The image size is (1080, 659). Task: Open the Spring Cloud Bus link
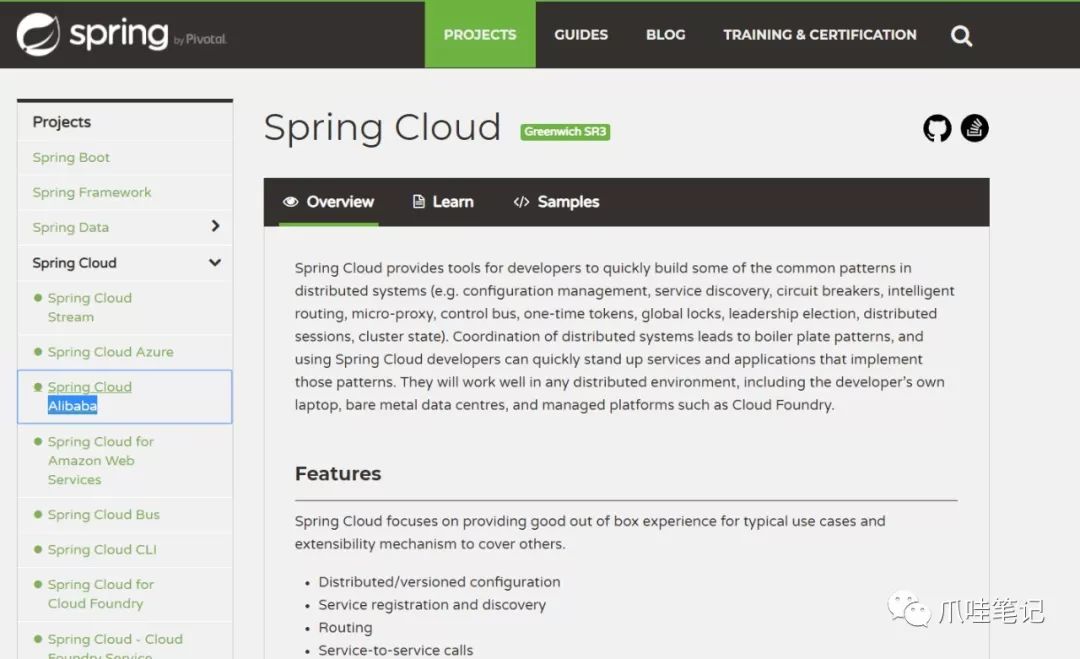(x=103, y=514)
